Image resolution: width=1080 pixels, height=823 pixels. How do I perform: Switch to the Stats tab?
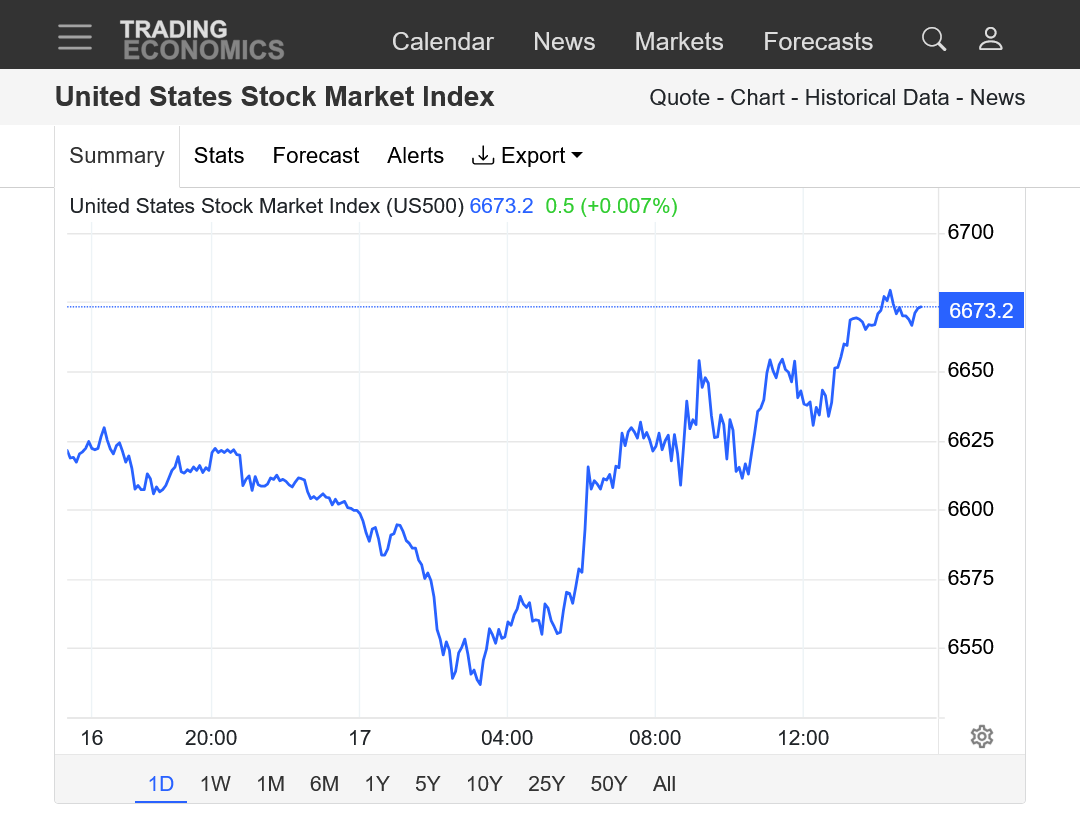(x=219, y=156)
